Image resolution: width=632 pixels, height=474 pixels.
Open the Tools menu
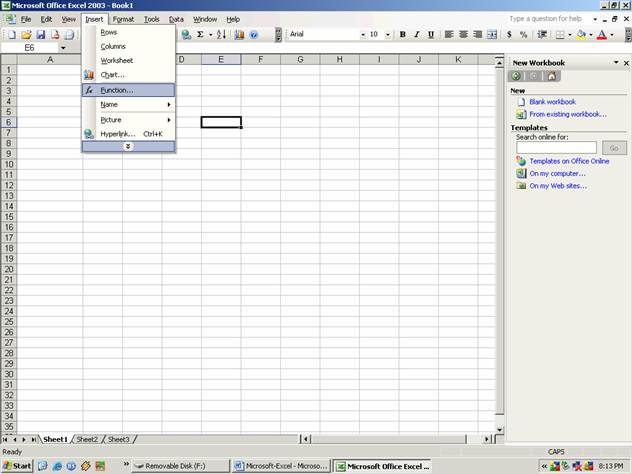[152, 19]
